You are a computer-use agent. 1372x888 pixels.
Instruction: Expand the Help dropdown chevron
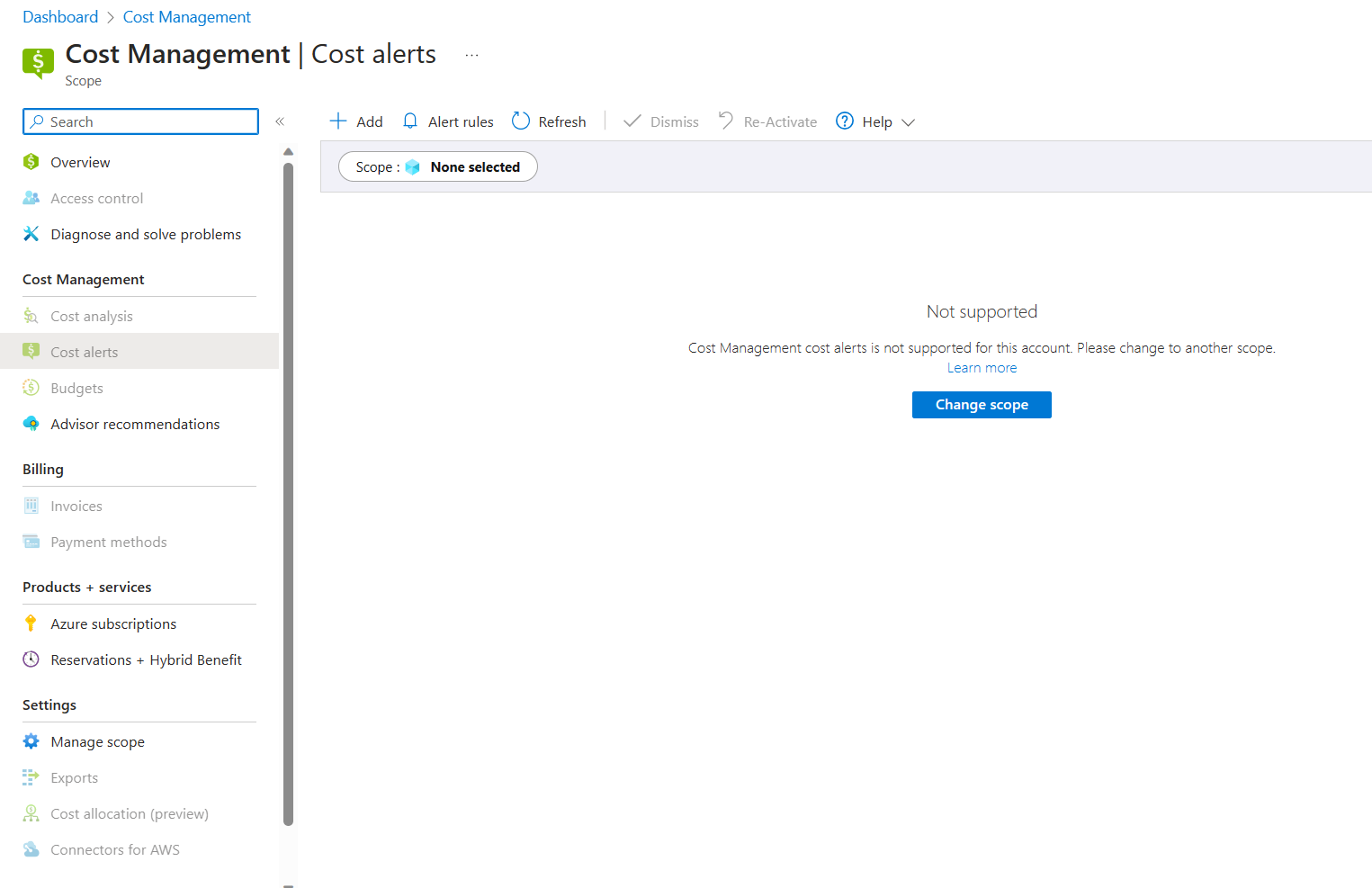(x=909, y=122)
